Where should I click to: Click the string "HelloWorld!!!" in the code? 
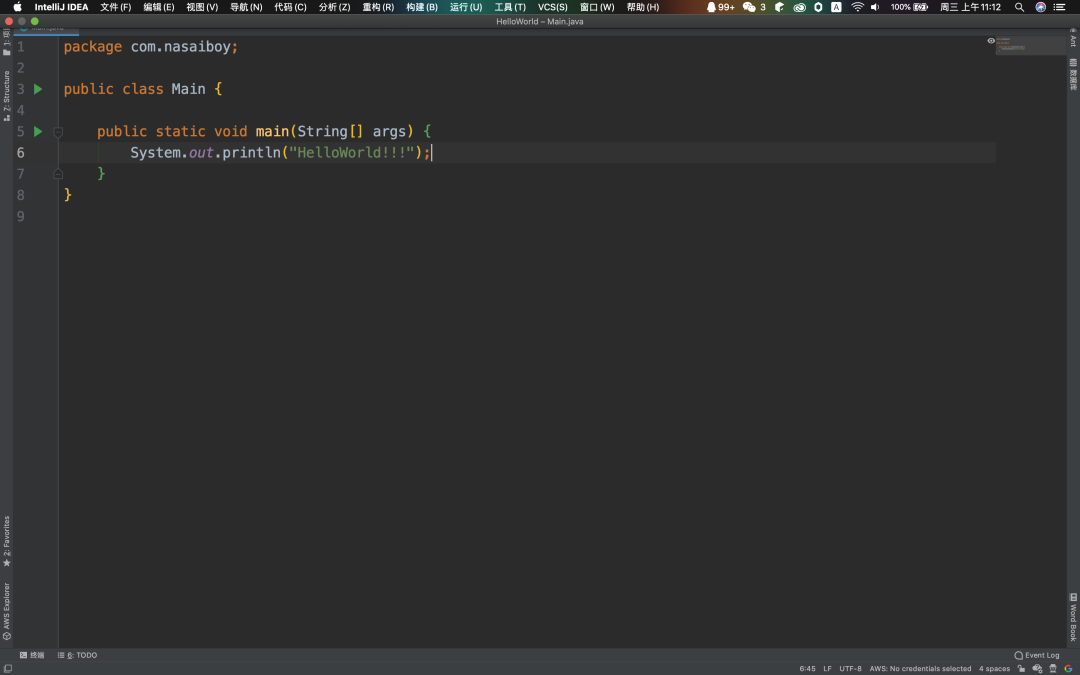pyautogui.click(x=351, y=152)
